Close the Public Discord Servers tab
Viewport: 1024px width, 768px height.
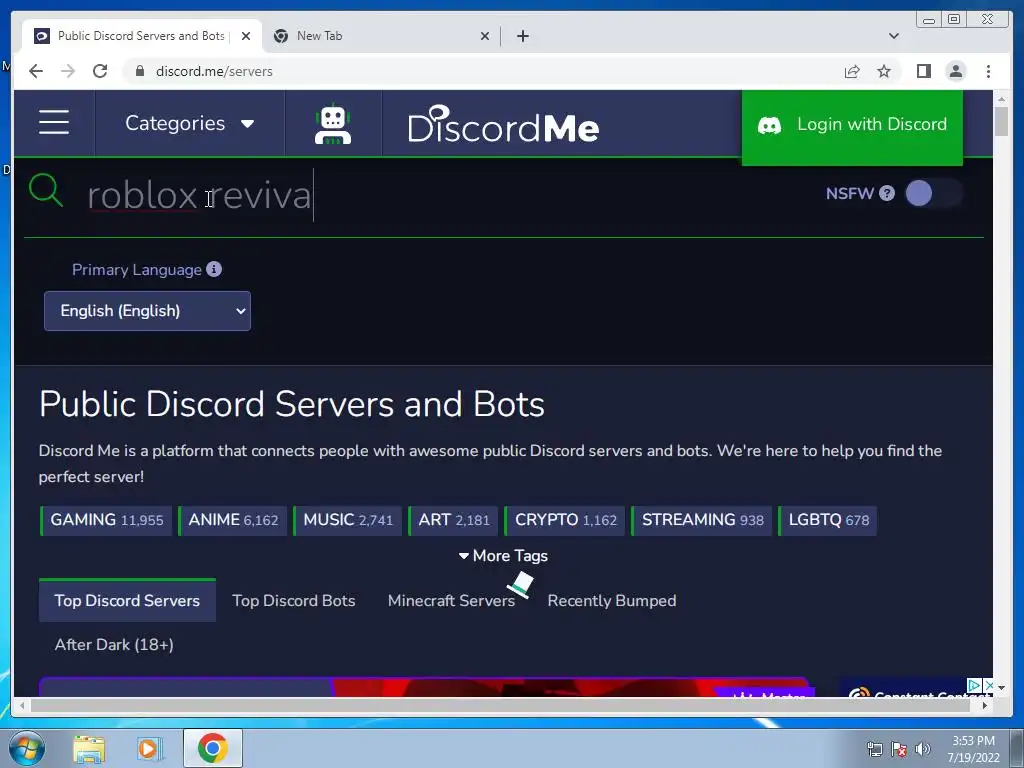pyautogui.click(x=246, y=36)
